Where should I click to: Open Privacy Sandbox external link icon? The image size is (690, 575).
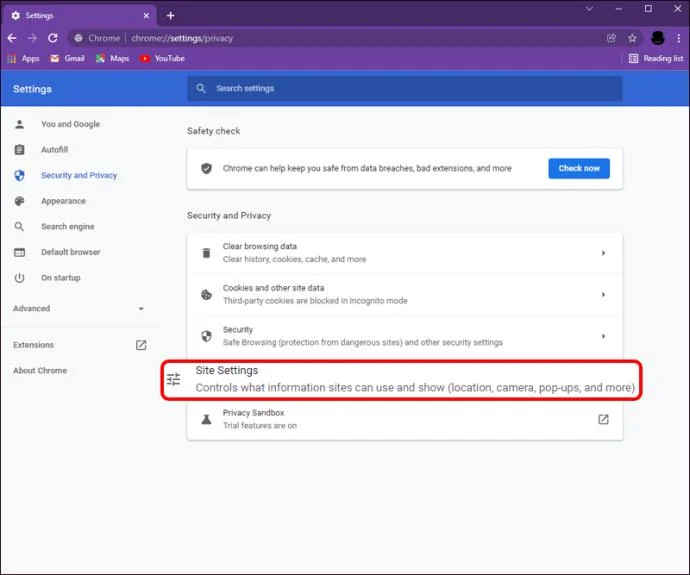(603, 419)
